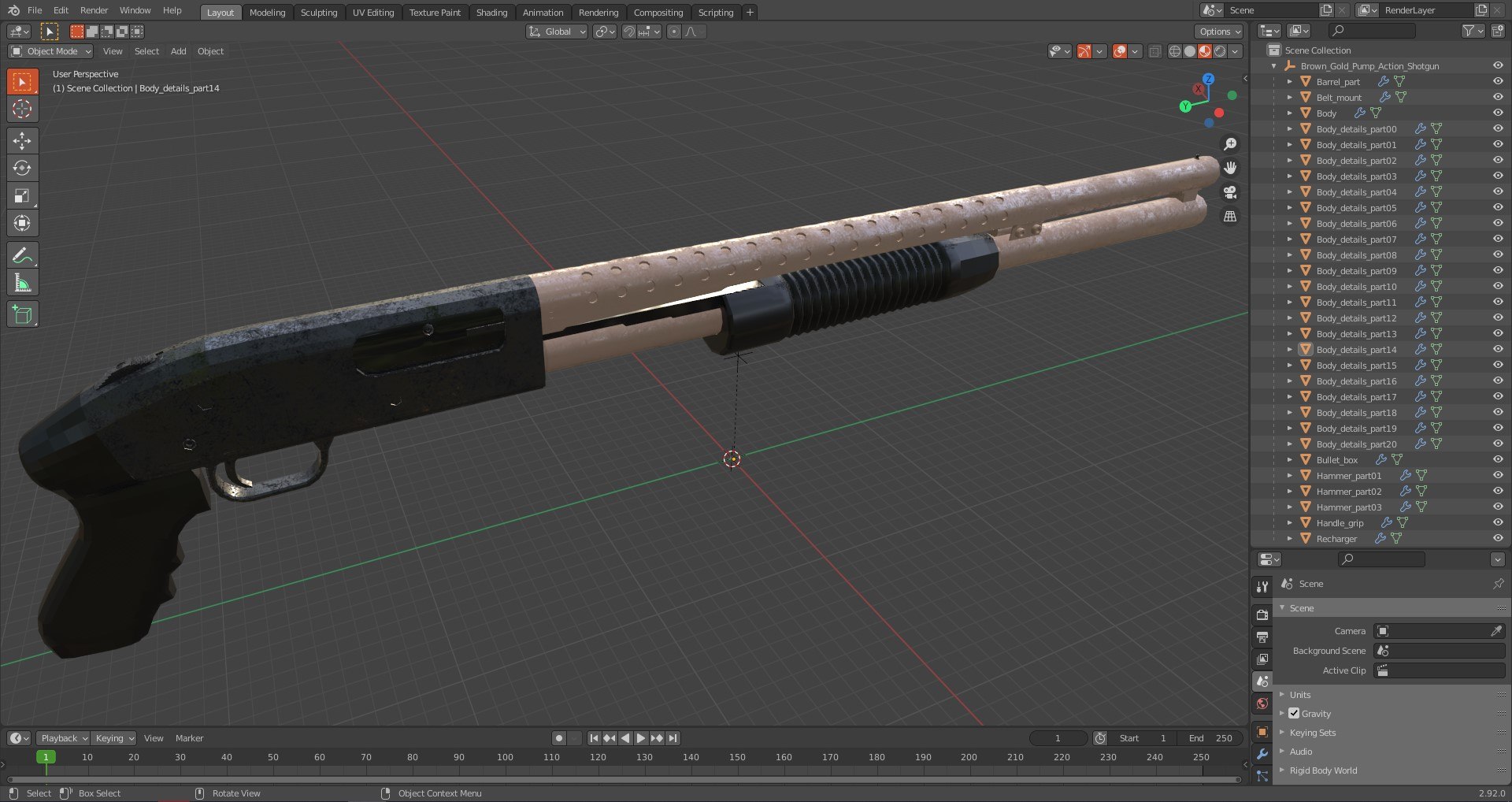Expand the Keying Sets panel
This screenshot has height=802, width=1512.
pos(1313,733)
